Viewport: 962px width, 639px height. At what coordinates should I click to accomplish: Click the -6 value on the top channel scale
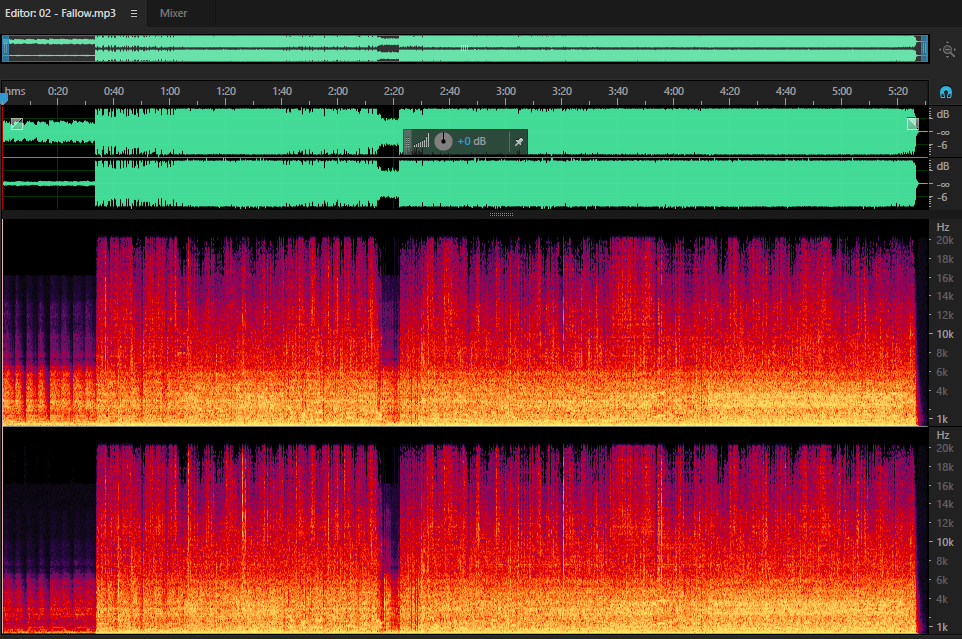tap(942, 145)
